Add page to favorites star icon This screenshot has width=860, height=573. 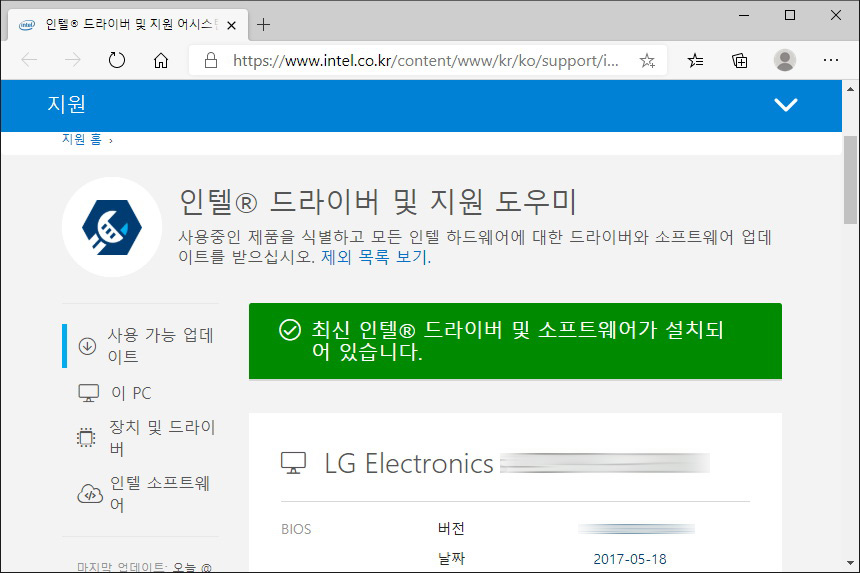tap(647, 60)
